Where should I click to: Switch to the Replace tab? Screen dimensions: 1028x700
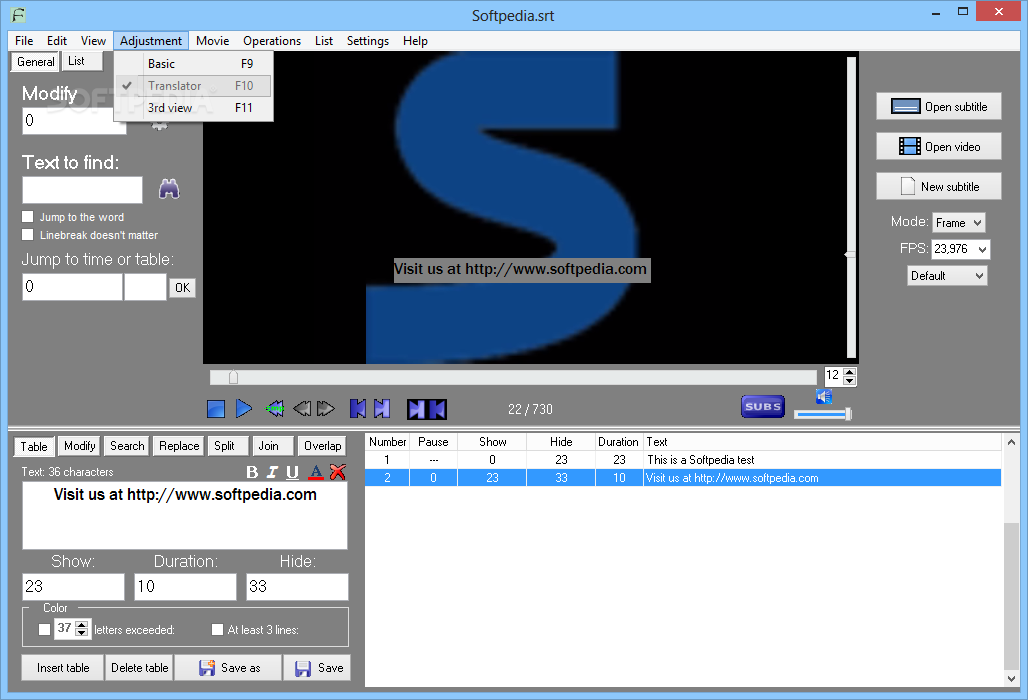coord(179,446)
